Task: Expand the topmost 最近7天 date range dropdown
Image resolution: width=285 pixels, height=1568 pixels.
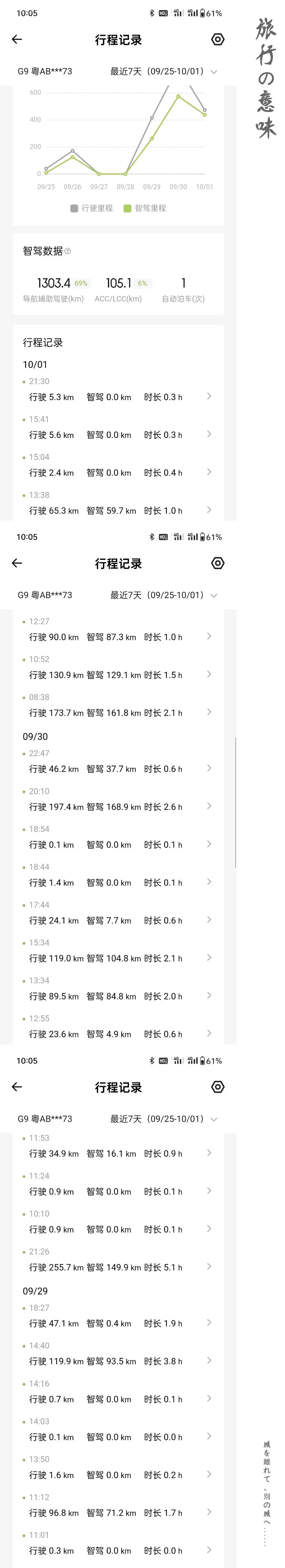Action: [157, 72]
